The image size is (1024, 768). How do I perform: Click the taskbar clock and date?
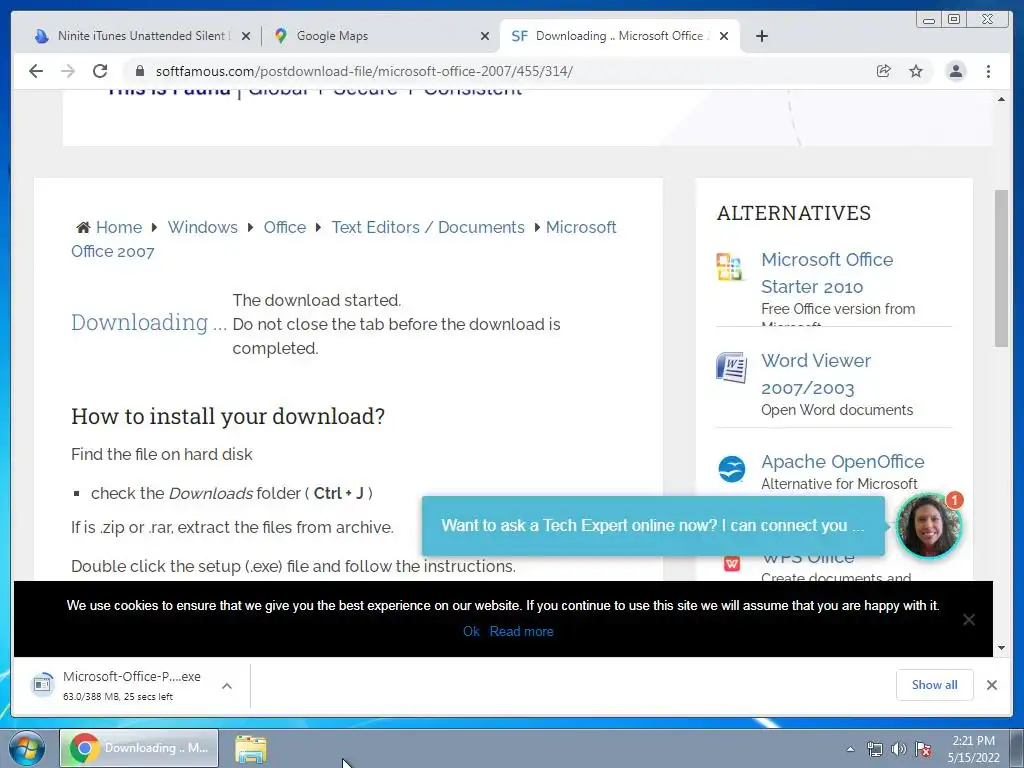[973, 749]
